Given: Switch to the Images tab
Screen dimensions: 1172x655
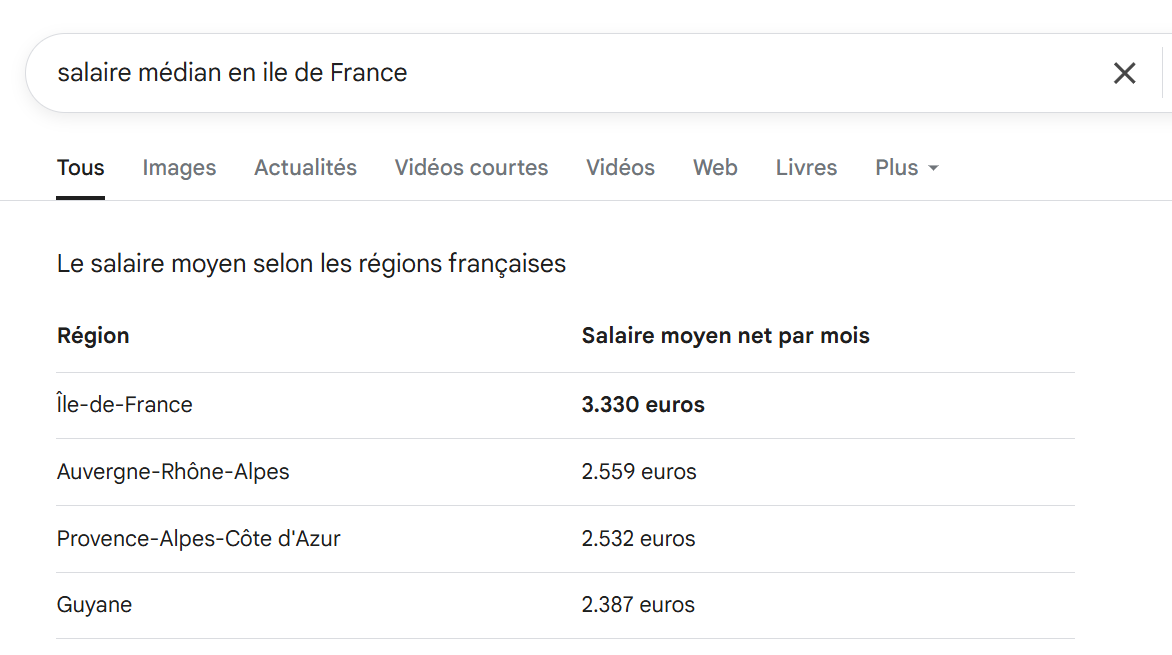Looking at the screenshot, I should [179, 167].
